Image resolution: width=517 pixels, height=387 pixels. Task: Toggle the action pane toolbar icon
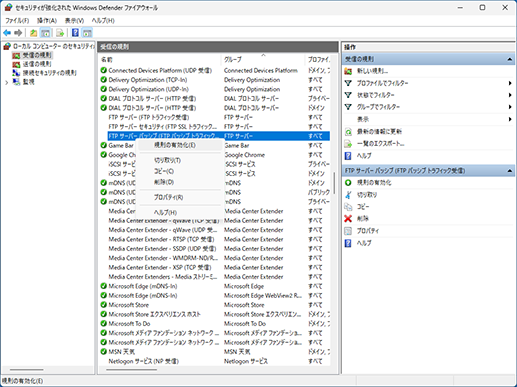click(87, 33)
